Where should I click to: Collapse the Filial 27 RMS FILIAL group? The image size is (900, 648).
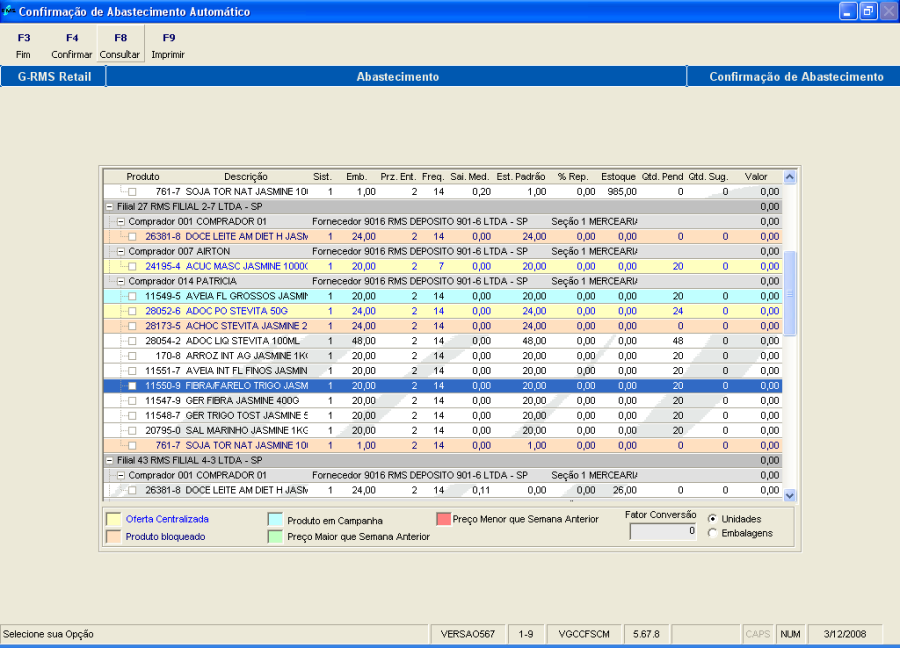[x=109, y=207]
